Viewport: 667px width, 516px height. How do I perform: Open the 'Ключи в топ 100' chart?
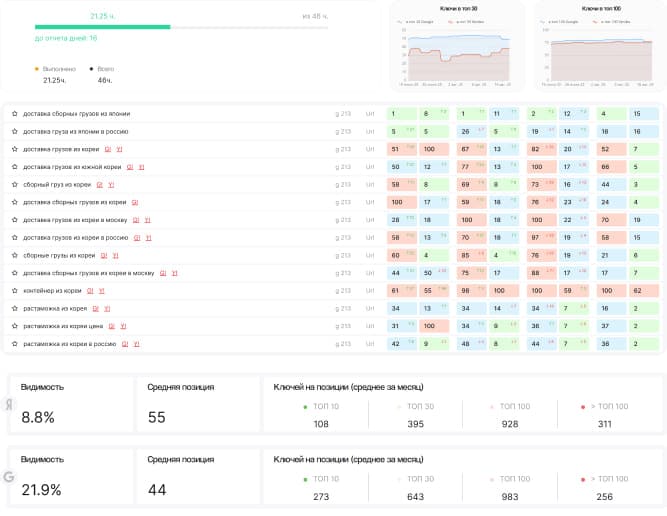(x=596, y=48)
